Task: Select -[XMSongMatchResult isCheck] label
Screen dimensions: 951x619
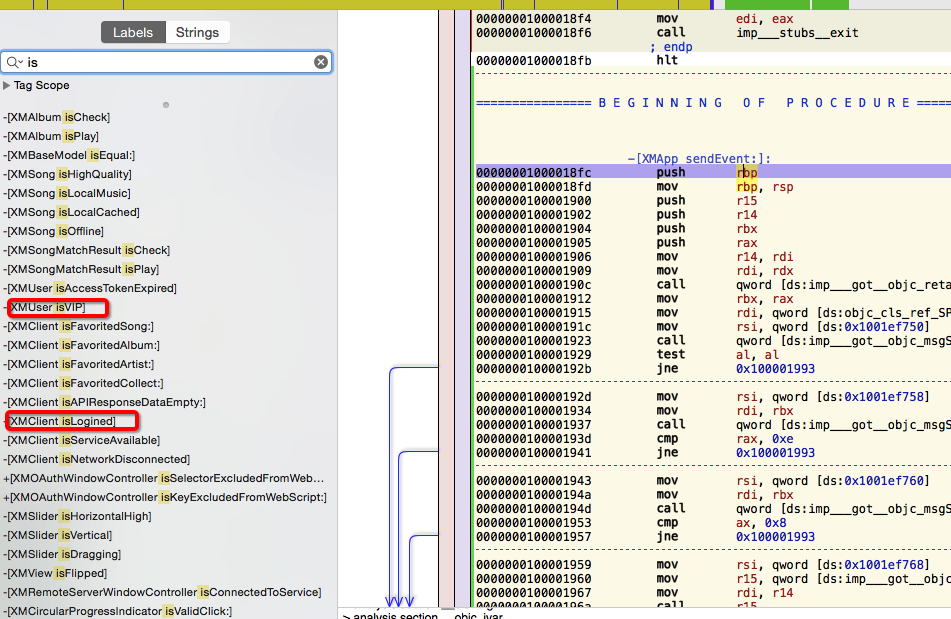Action: 87,250
